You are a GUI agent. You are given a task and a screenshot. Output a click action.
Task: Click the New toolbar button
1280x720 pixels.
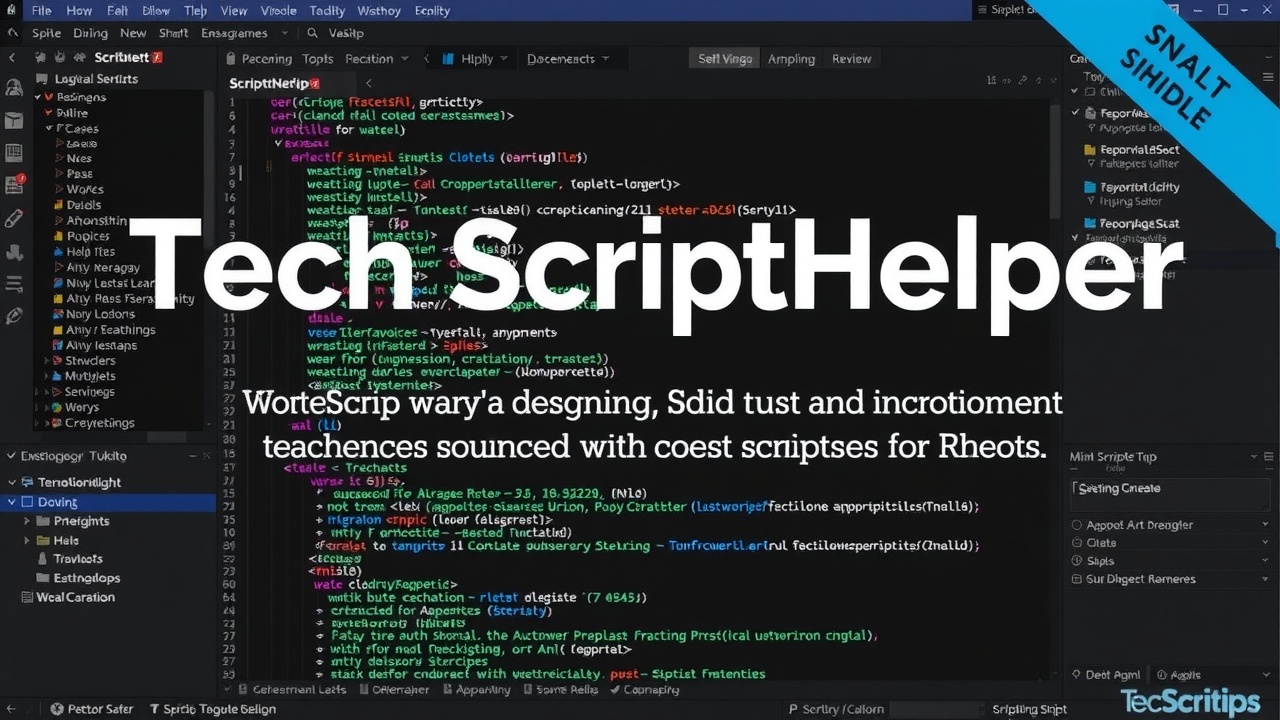pyautogui.click(x=133, y=33)
